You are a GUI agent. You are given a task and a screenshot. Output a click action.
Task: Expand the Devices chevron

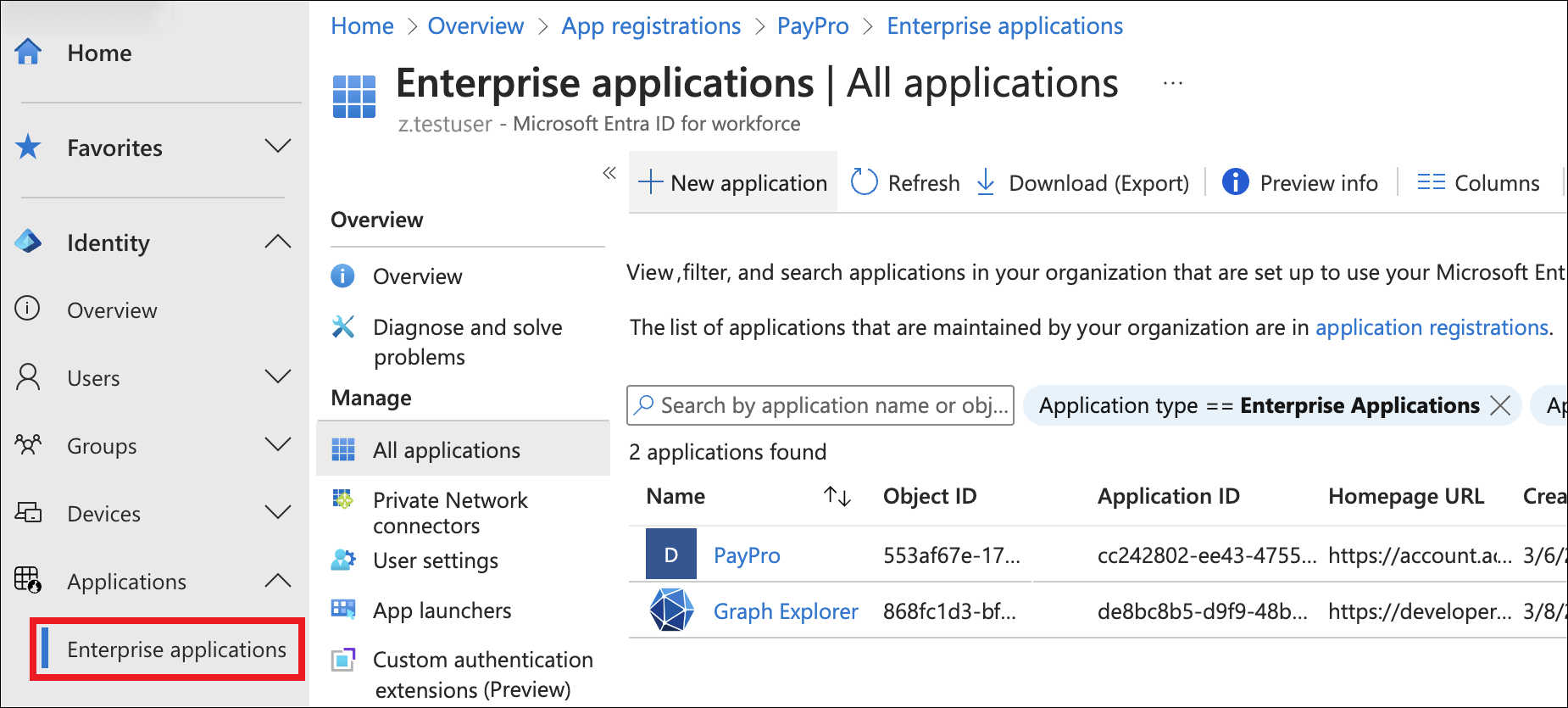tap(277, 511)
